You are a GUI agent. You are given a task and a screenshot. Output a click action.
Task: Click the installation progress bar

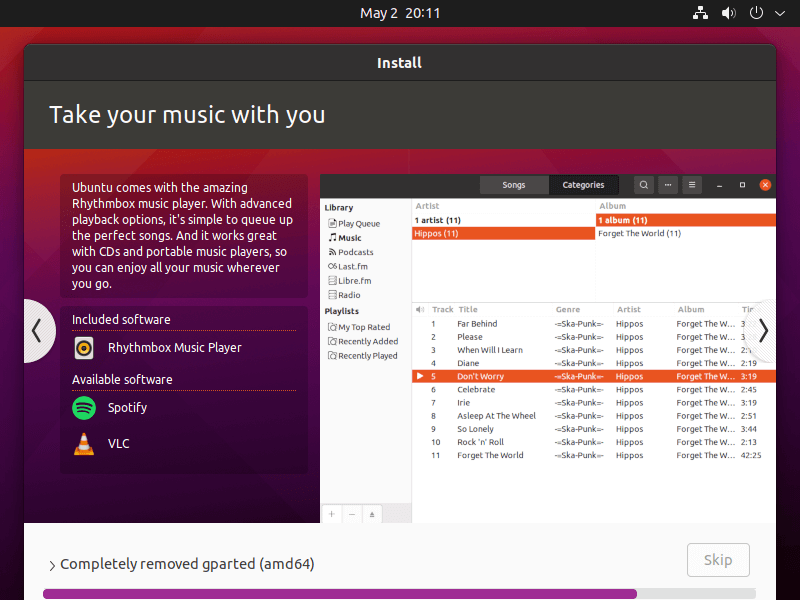coord(399,593)
